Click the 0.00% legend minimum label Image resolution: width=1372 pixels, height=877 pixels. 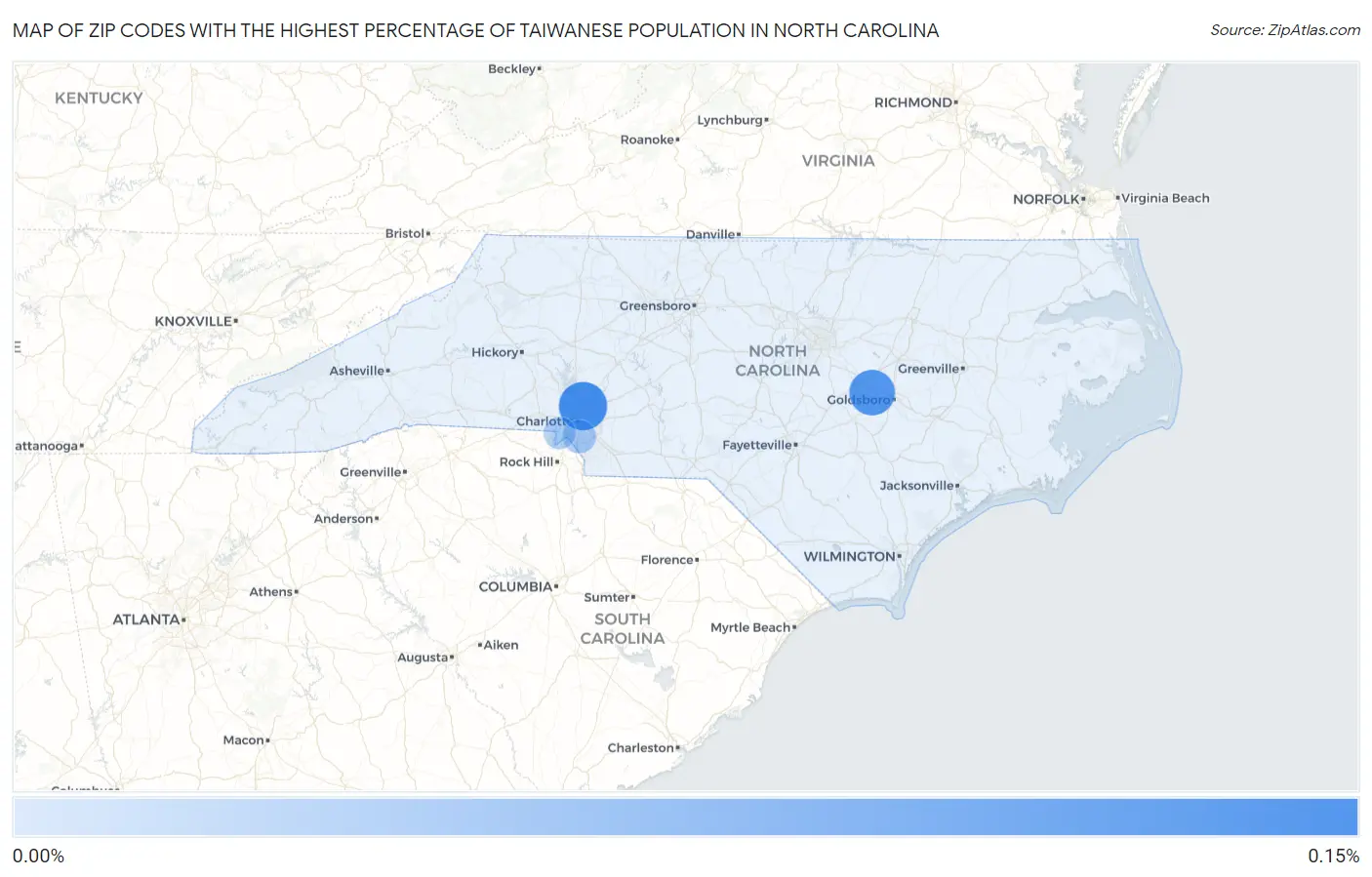38,856
